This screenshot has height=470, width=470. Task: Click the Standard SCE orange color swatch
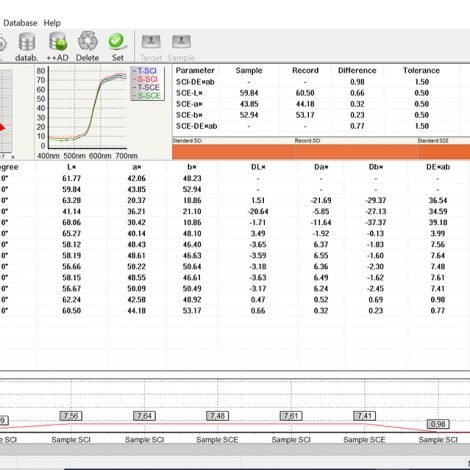click(x=444, y=152)
